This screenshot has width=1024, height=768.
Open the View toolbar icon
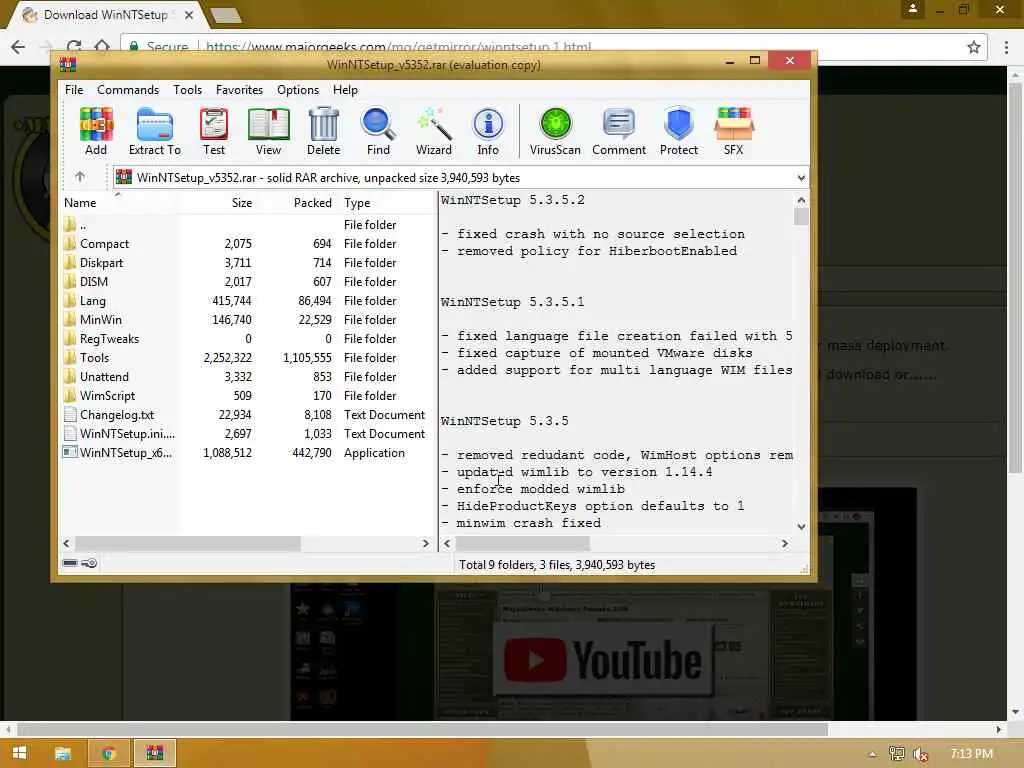point(268,131)
